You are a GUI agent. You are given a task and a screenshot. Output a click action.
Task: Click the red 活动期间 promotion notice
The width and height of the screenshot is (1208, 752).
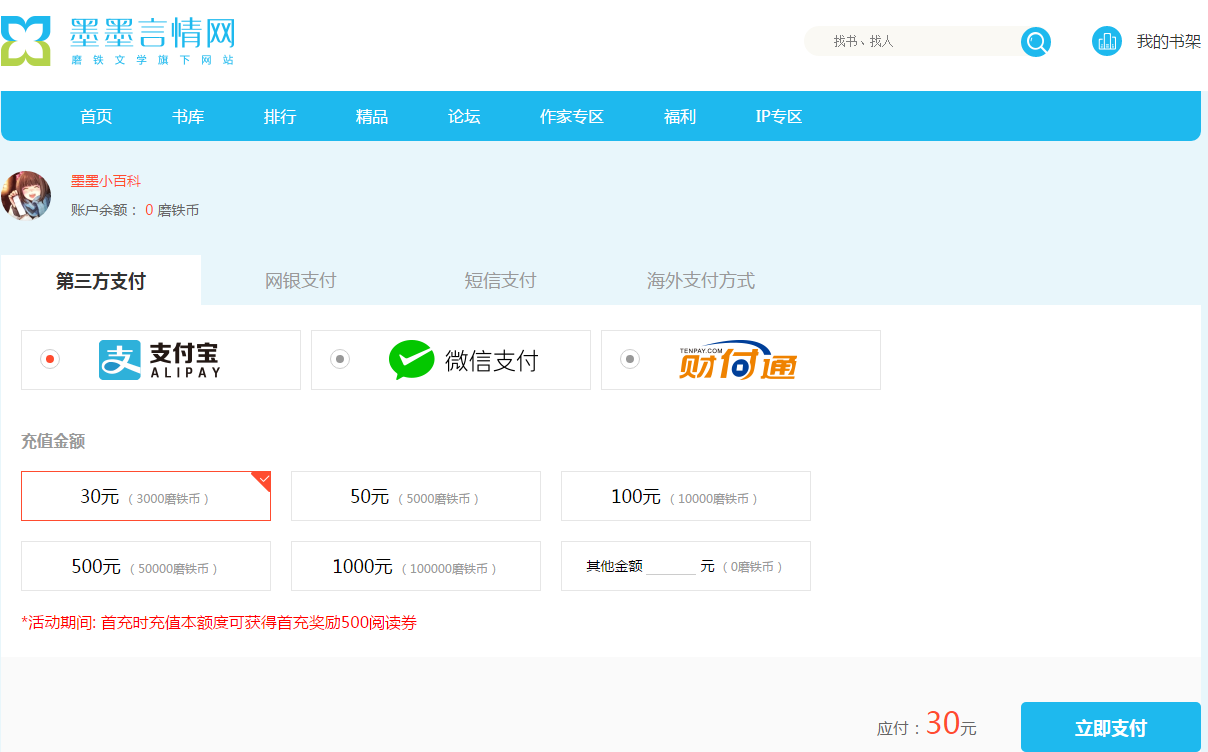pyautogui.click(x=219, y=623)
